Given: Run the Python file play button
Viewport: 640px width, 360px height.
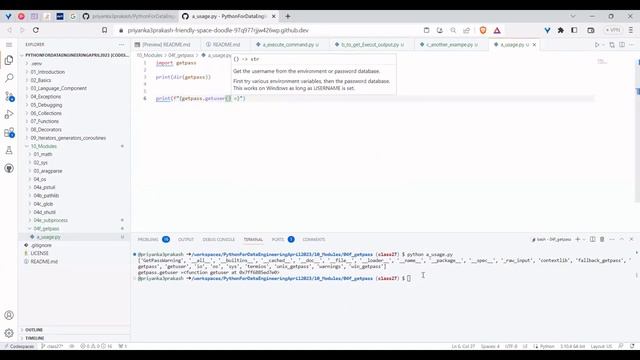Looking at the screenshot, I should (x=597, y=44).
